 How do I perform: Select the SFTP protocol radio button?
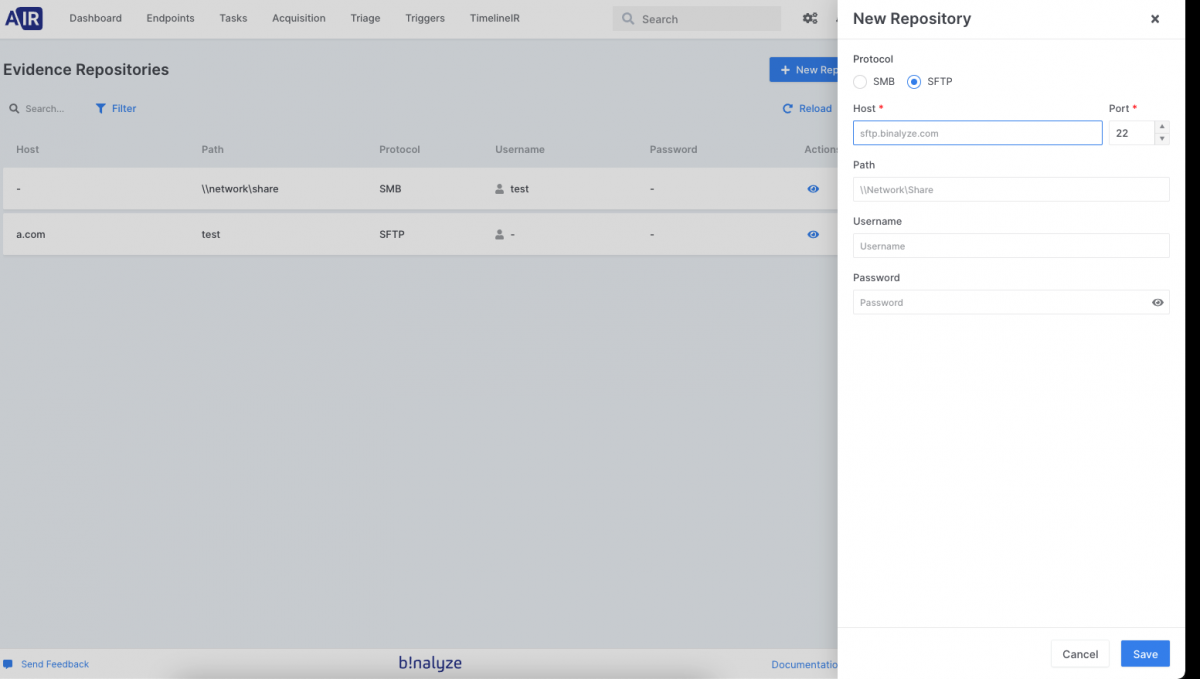[x=914, y=81]
